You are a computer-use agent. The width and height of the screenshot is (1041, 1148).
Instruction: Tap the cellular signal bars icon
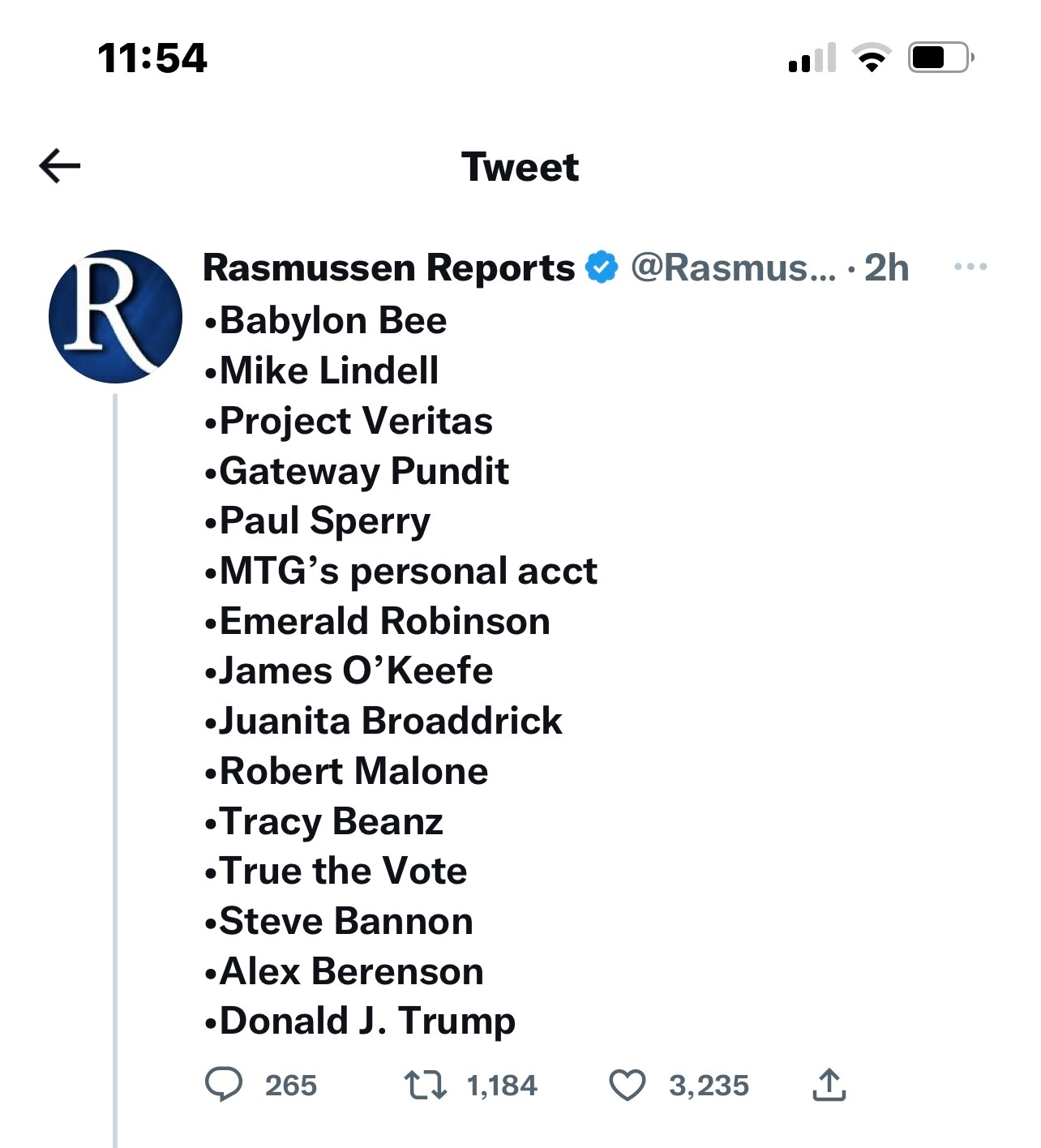pyautogui.click(x=812, y=58)
